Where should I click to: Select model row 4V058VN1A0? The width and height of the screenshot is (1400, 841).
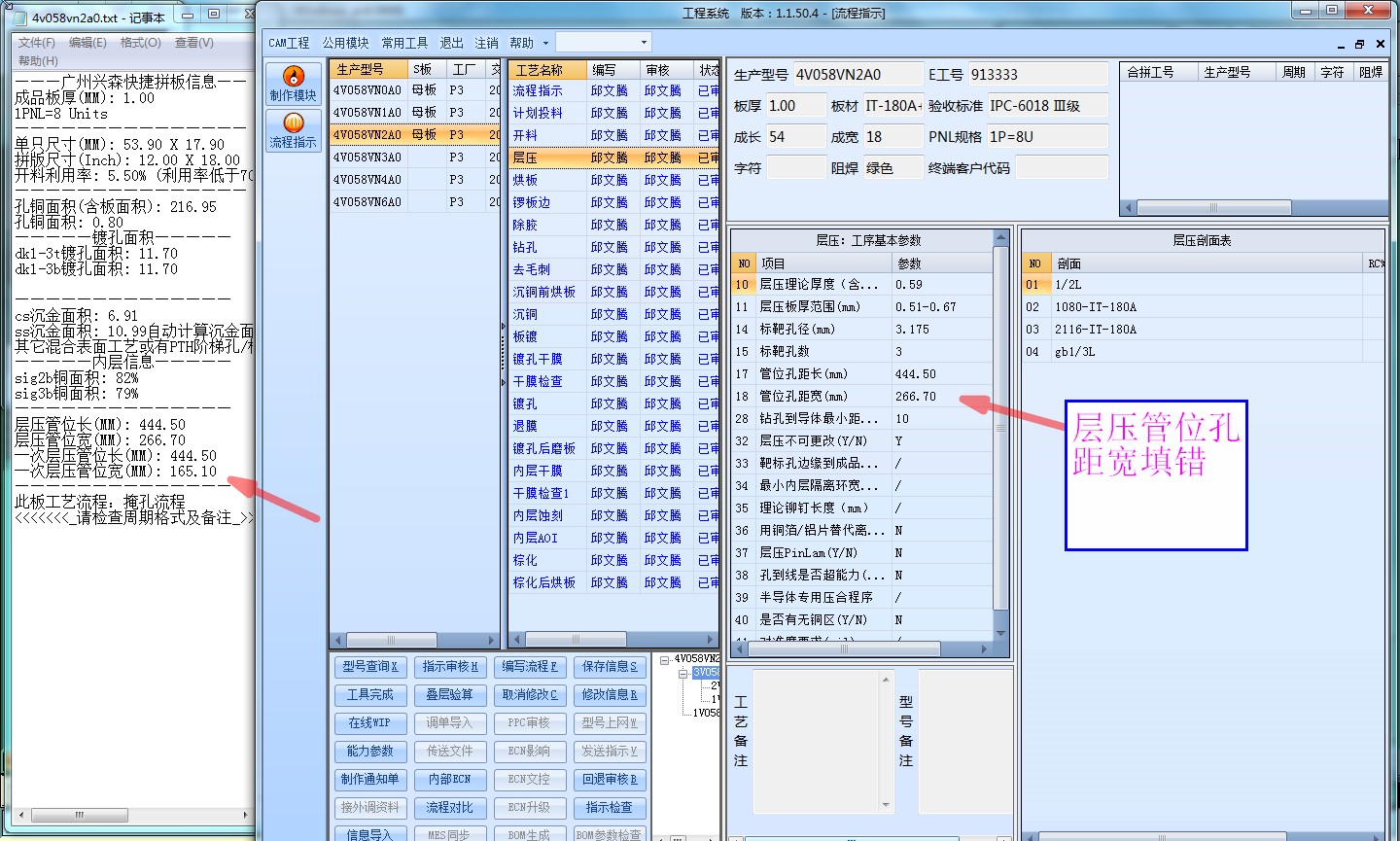tap(415, 113)
